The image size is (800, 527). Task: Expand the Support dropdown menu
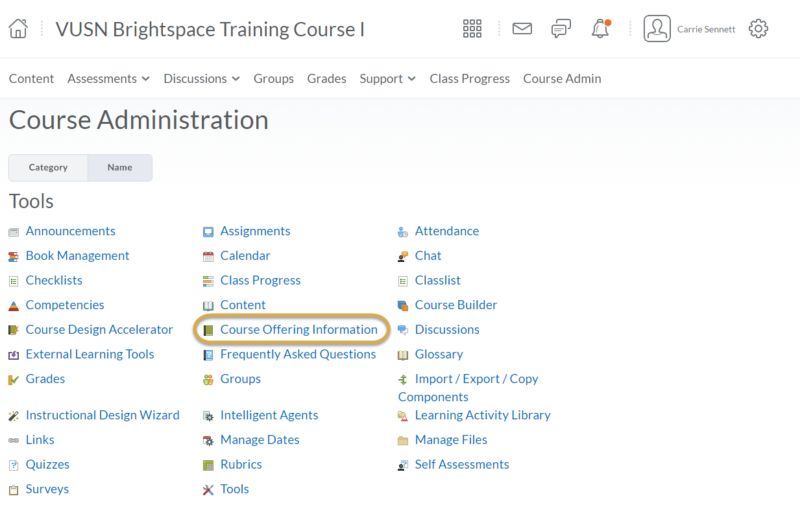[387, 79]
